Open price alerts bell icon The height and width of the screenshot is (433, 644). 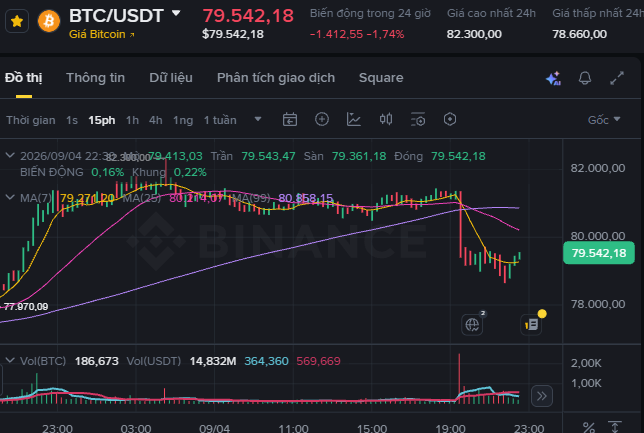pos(585,78)
